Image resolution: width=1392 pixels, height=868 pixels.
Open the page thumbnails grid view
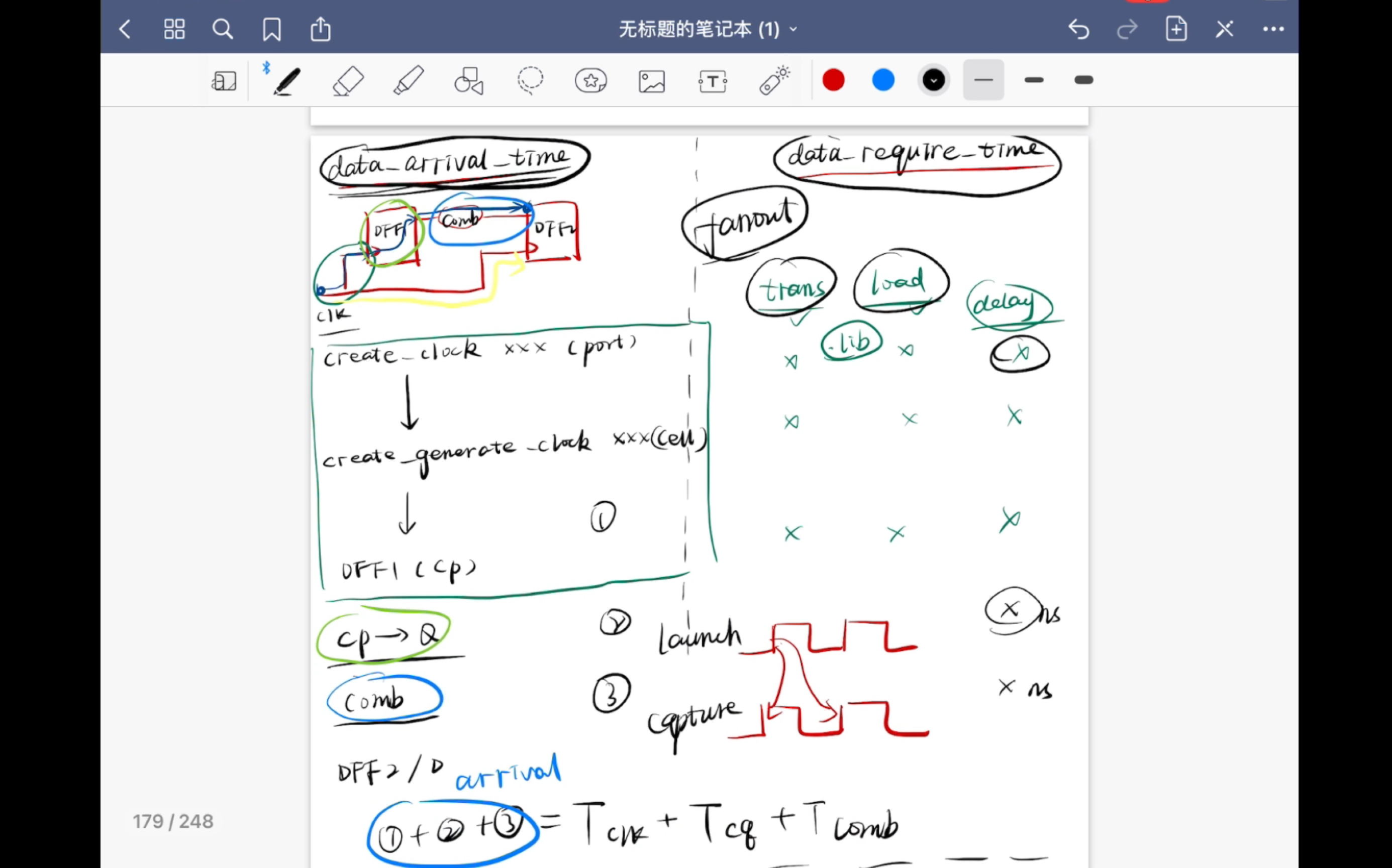174,29
